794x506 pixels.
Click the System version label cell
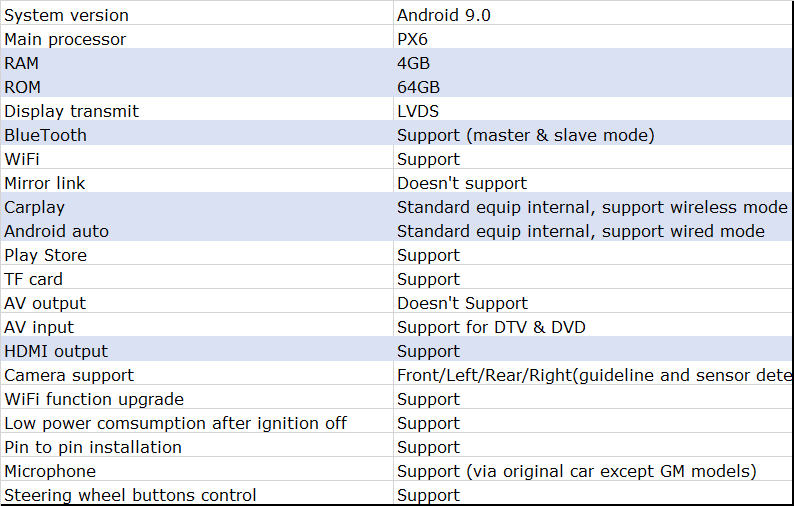coord(66,15)
